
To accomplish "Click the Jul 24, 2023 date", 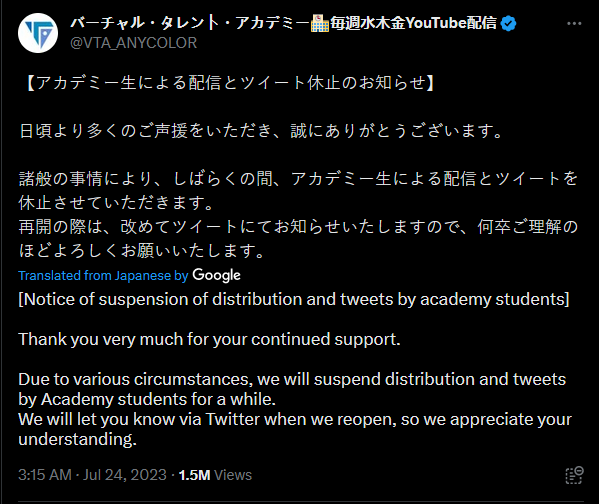I will tap(125, 475).
